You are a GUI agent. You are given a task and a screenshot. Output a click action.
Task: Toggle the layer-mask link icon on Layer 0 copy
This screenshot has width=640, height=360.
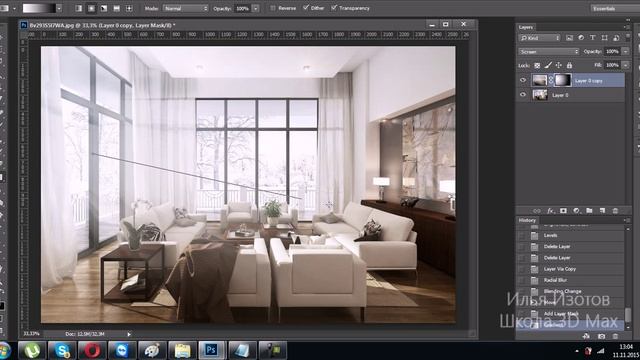pos(551,80)
